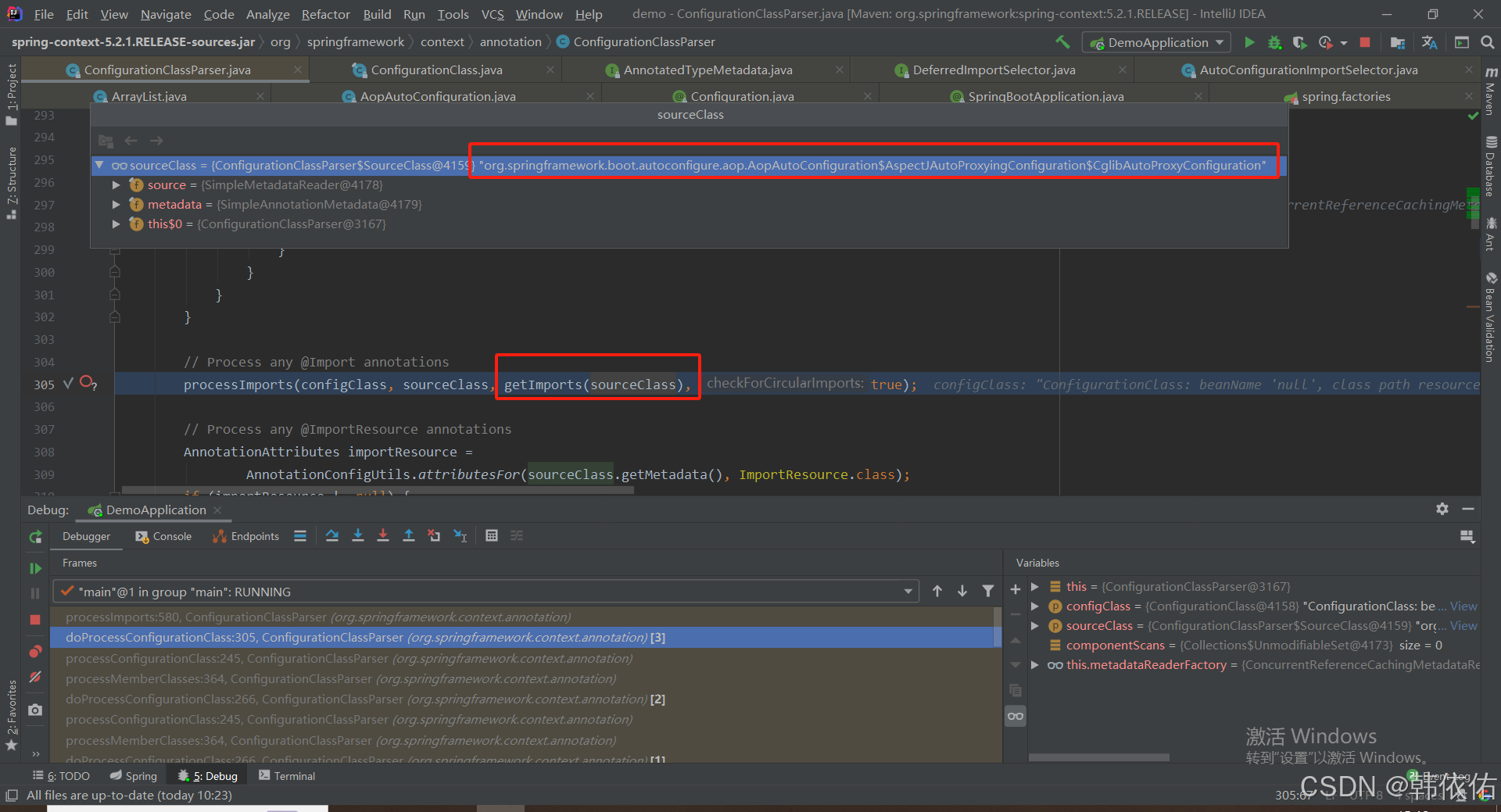Toggle the watches glasses icon in Variables

(x=1016, y=716)
